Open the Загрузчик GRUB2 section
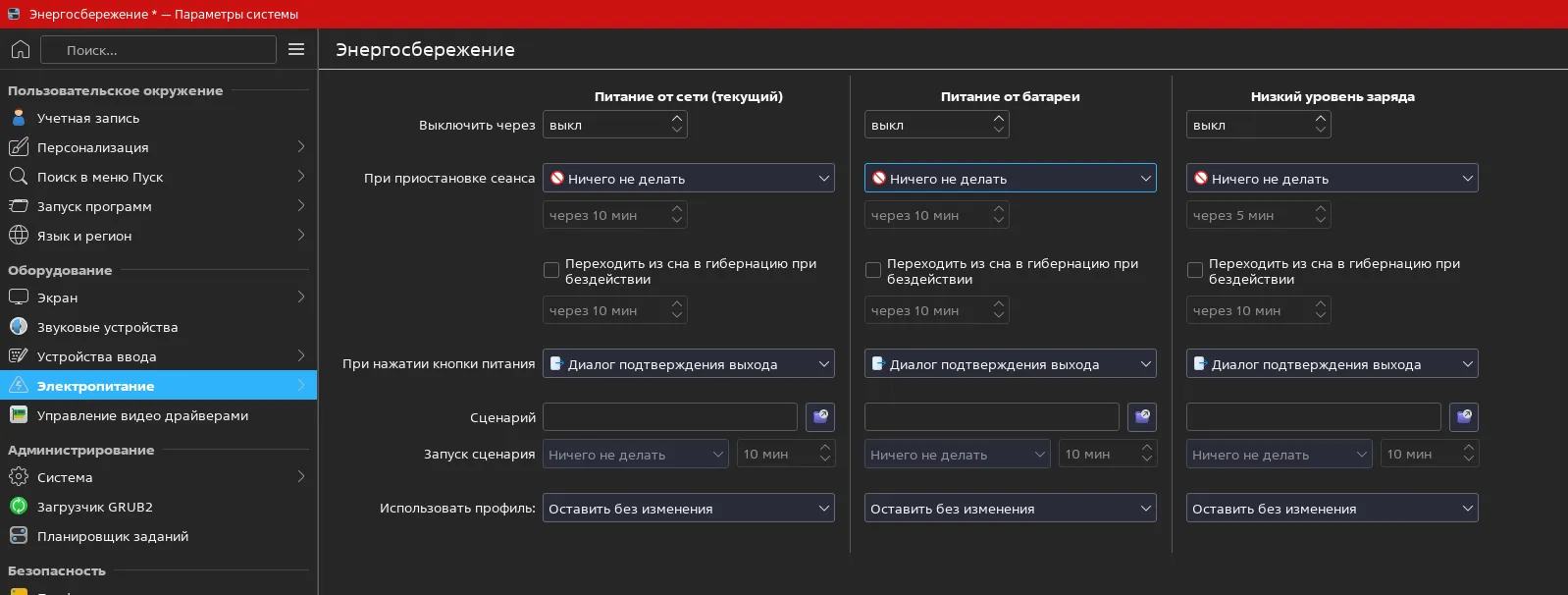 [159, 507]
